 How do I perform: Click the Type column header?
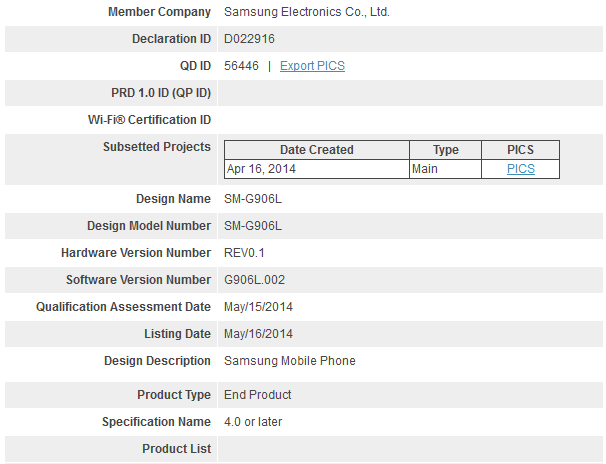(x=446, y=150)
